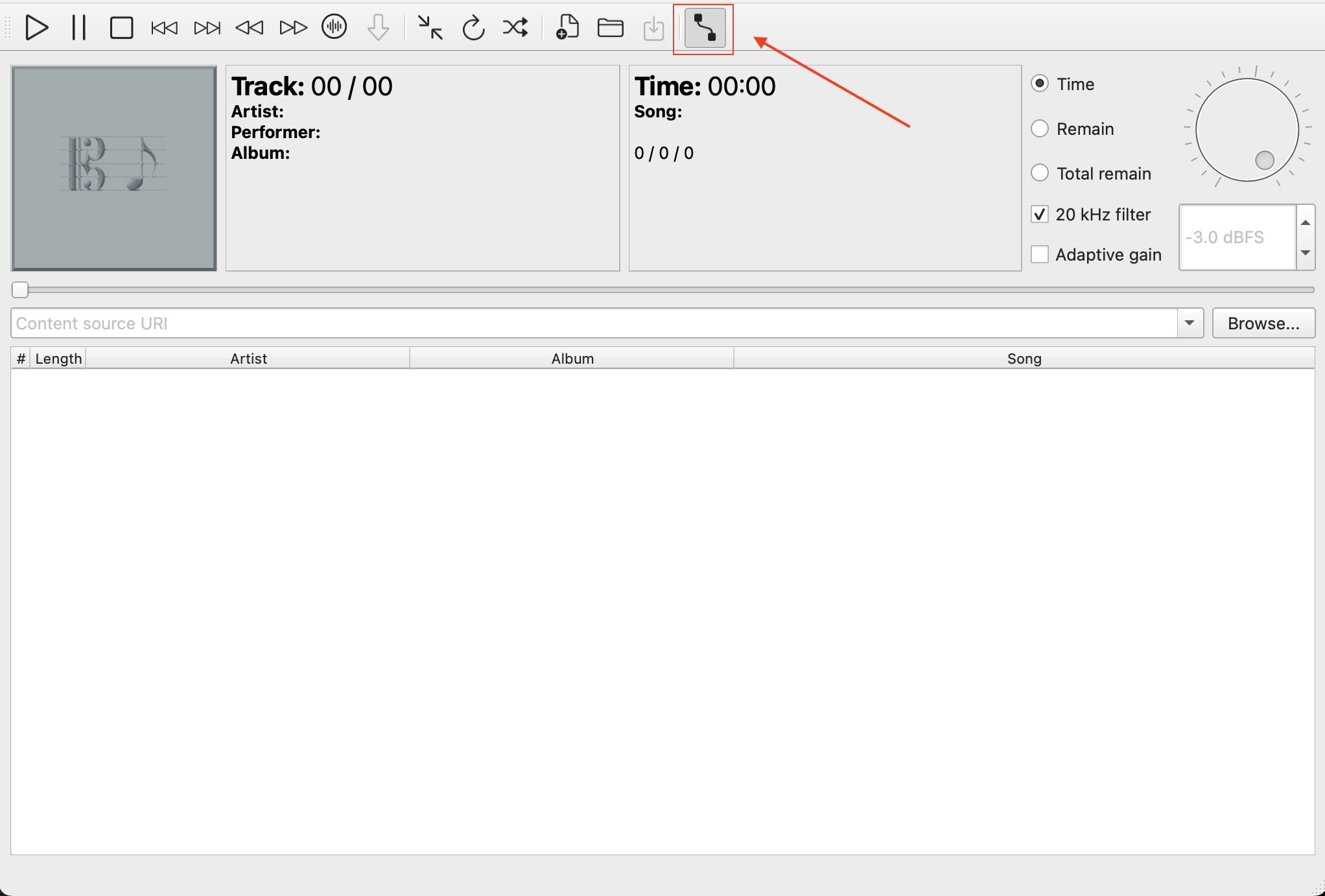Increase dBFS value with up arrow
The height and width of the screenshot is (896, 1325).
point(1306,222)
